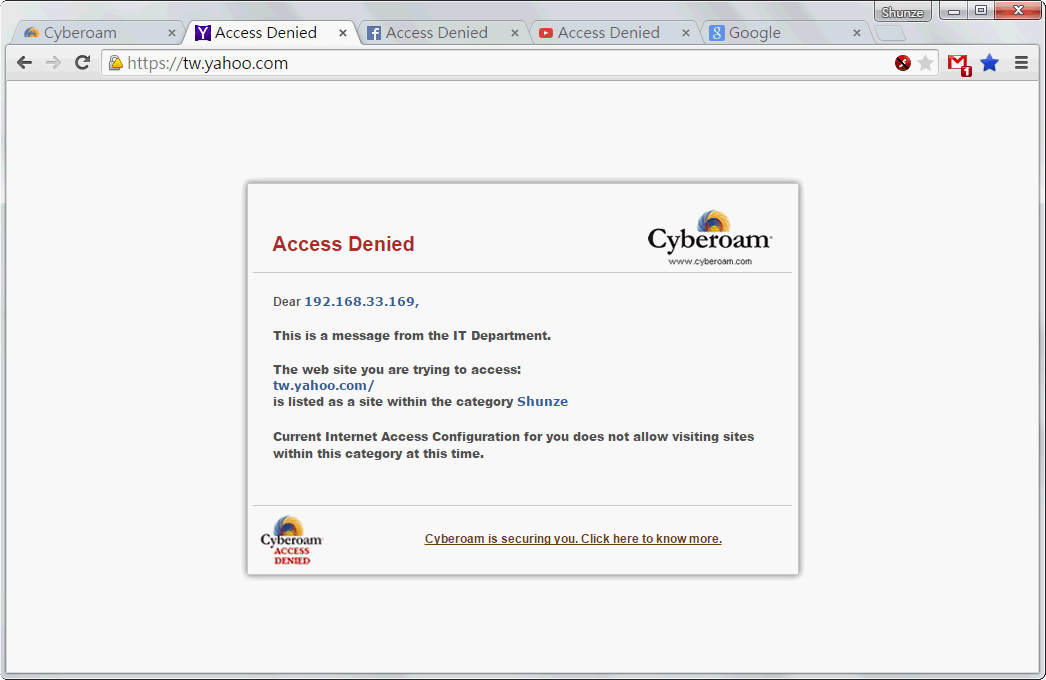Close the YouTube Access Denied tab
Screen dimensions: 1046x680
(x=686, y=33)
